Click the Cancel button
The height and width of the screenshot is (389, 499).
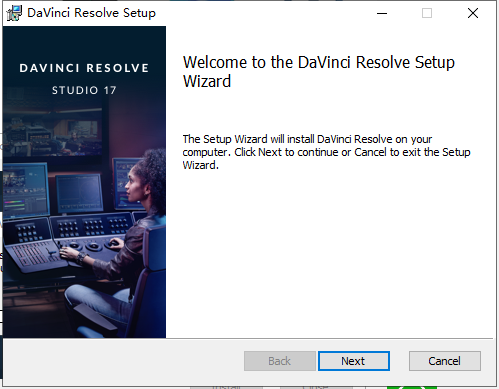pyautogui.click(x=445, y=361)
